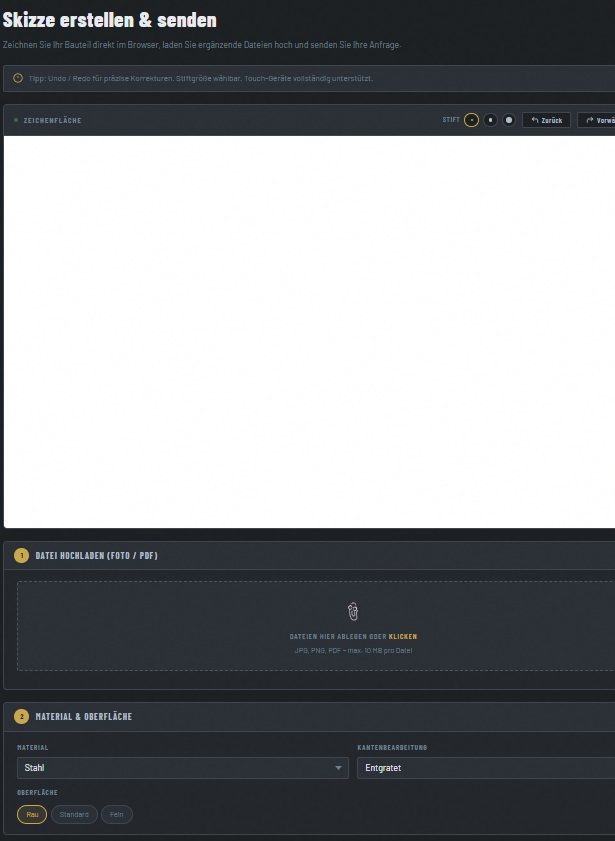Click the Material & Oberfläche section header
This screenshot has height=841, width=615.
click(x=84, y=717)
